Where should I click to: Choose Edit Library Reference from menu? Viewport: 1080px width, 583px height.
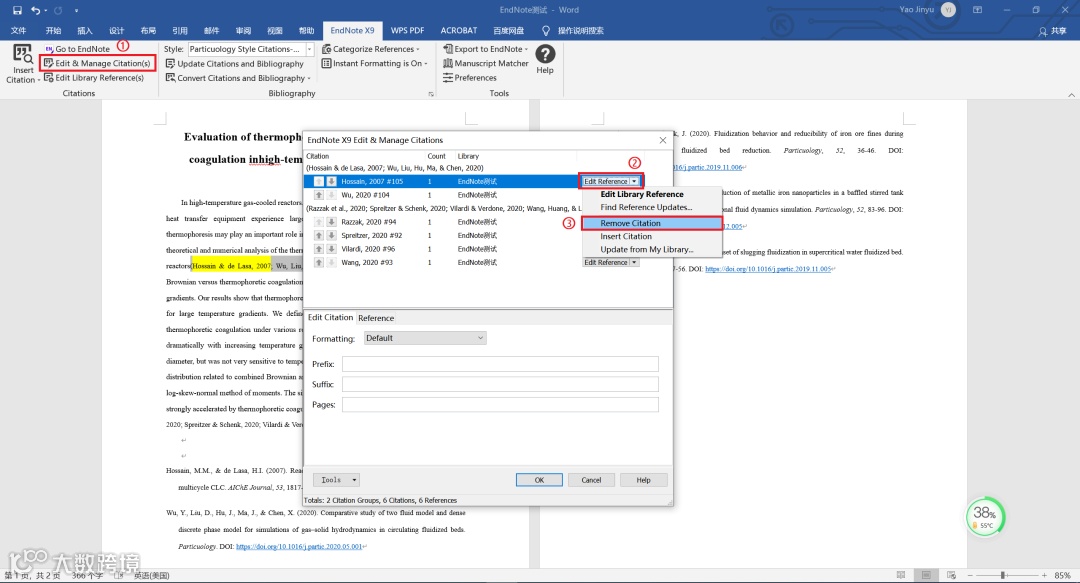click(641, 194)
